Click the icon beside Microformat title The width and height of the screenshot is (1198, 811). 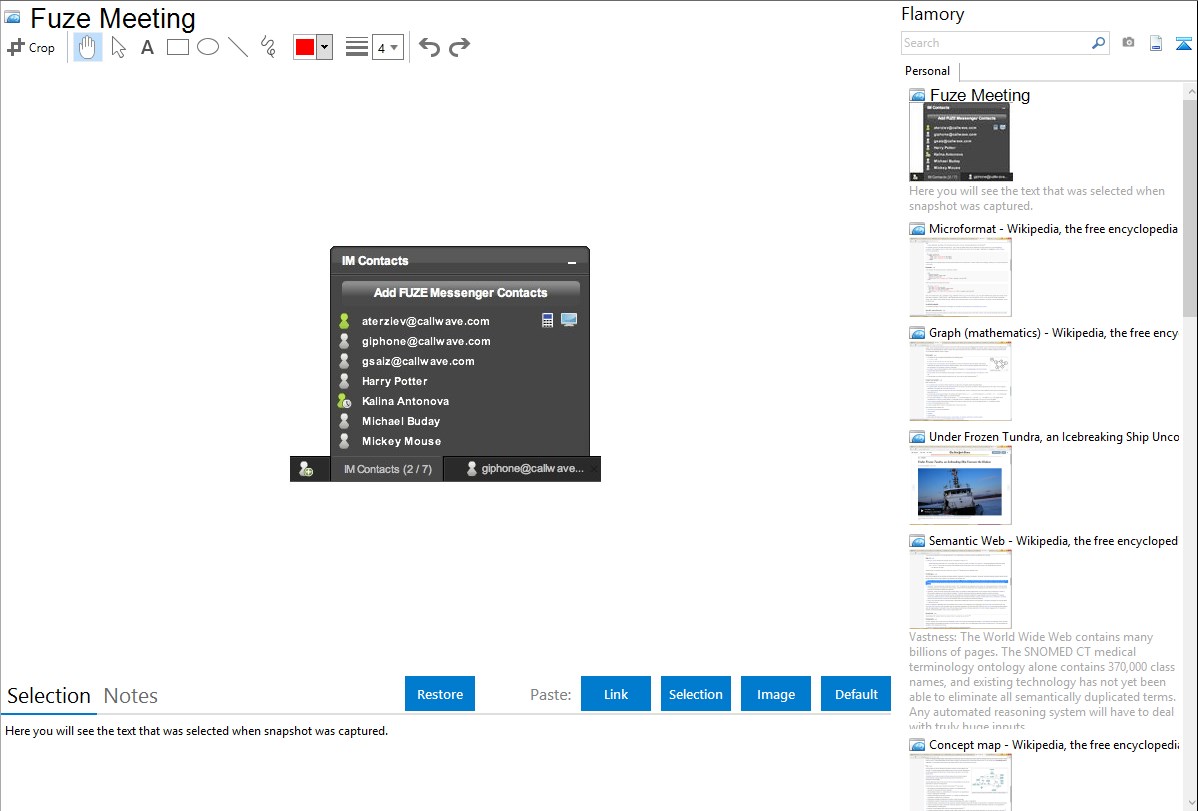pyautogui.click(x=917, y=229)
